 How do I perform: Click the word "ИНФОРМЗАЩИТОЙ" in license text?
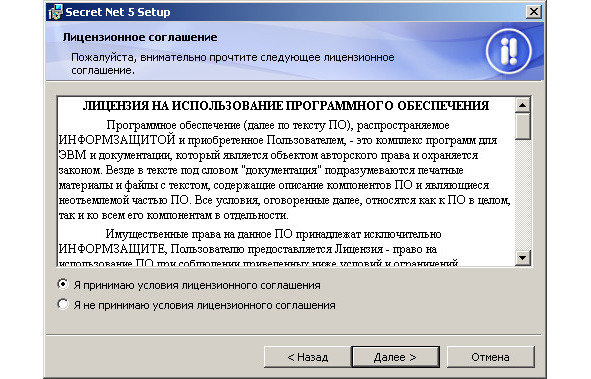[117, 140]
